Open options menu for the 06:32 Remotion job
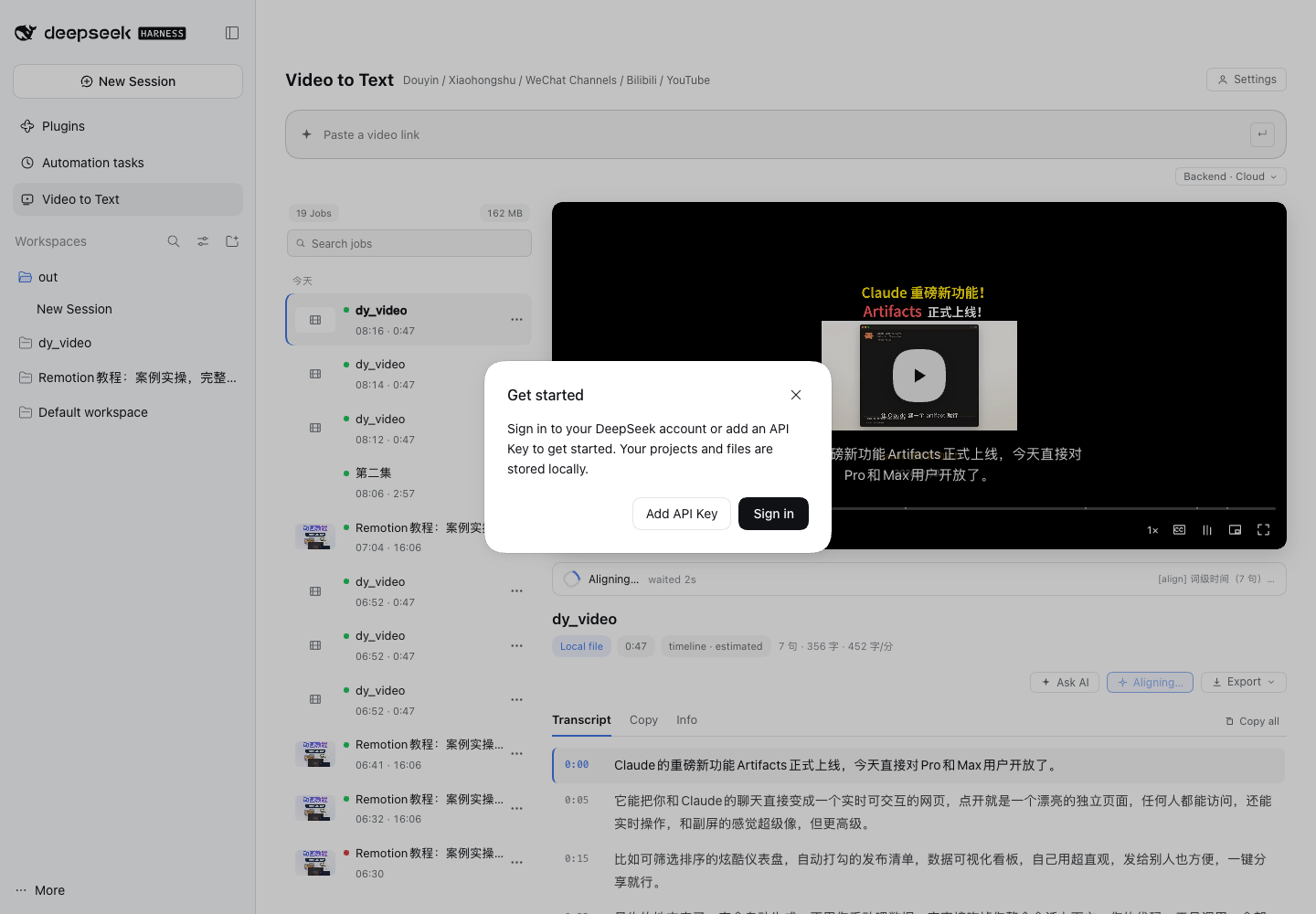Image resolution: width=1316 pixels, height=914 pixels. (x=516, y=808)
